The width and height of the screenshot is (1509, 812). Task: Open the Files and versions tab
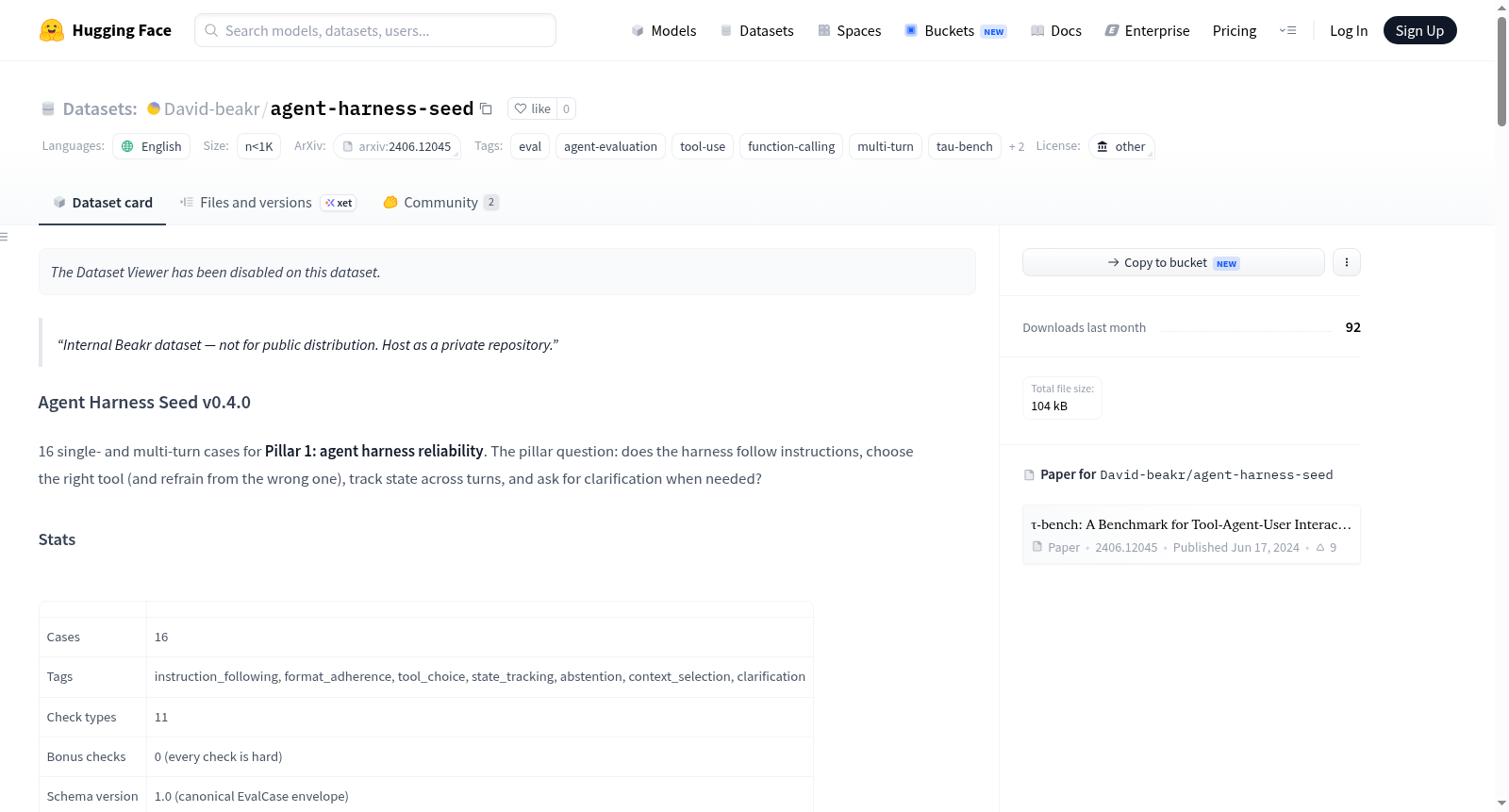[268, 202]
